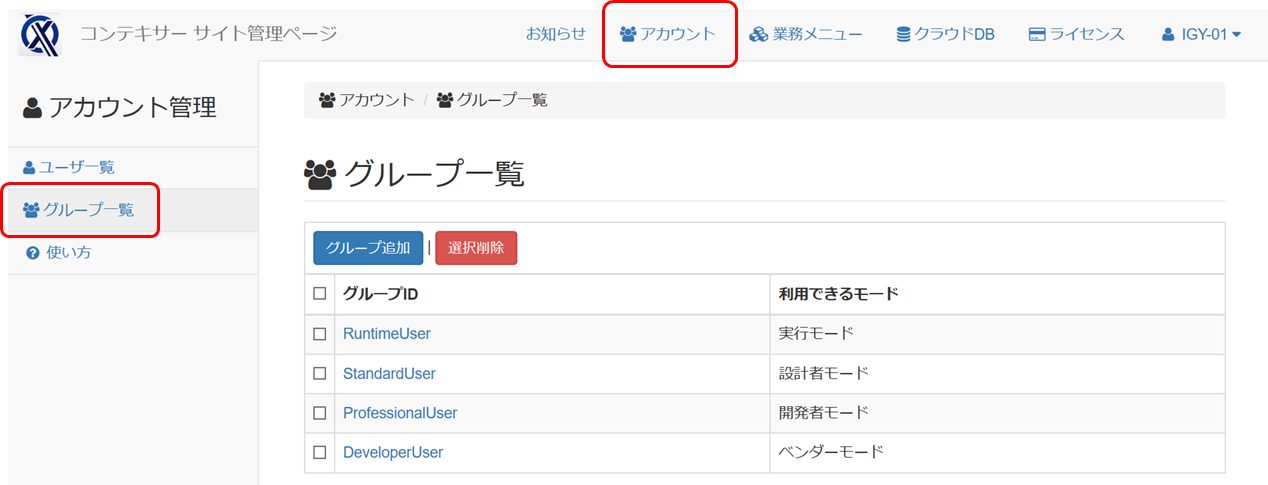1268x485 pixels.
Task: Check the StandardUser row checkbox
Action: pyautogui.click(x=320, y=373)
